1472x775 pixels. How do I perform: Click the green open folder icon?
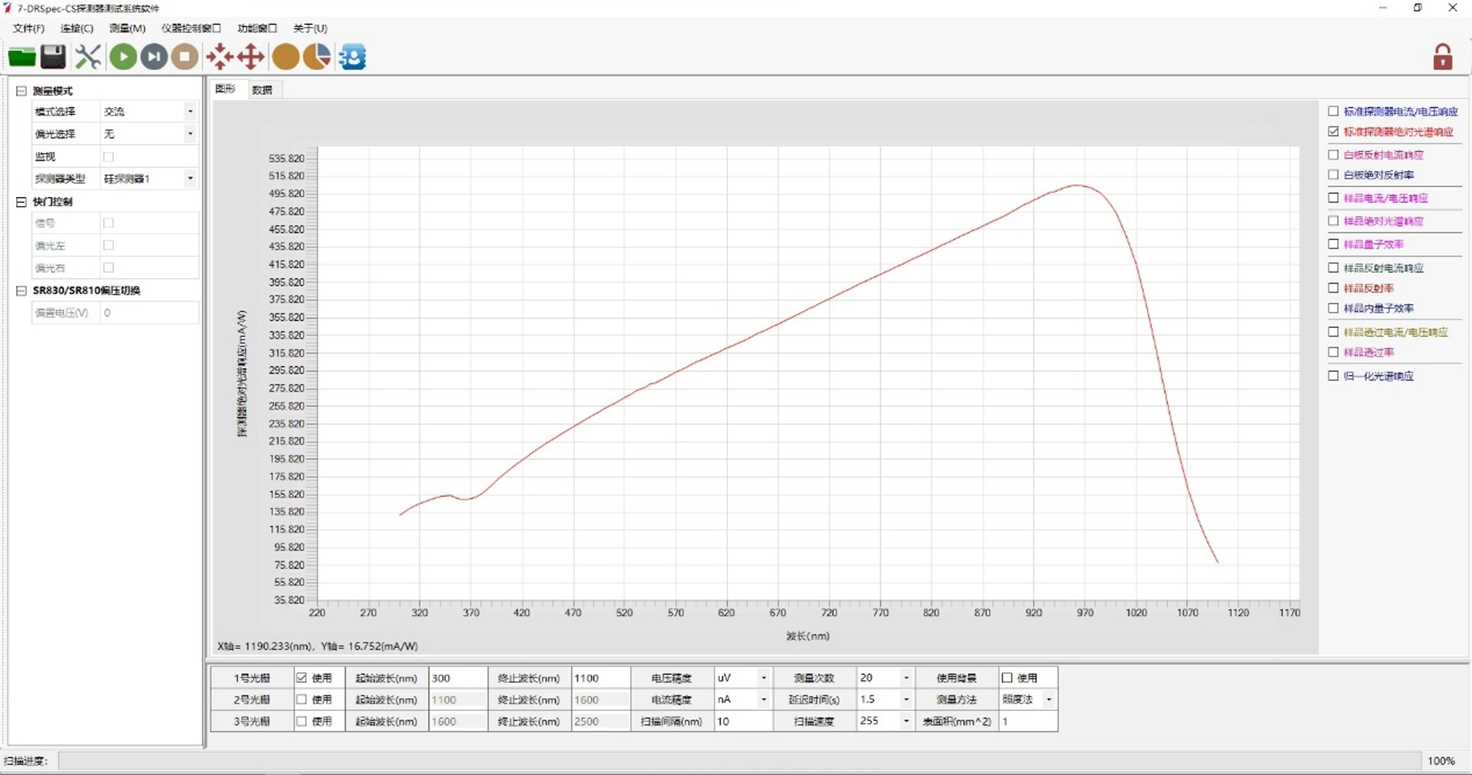pyautogui.click(x=22, y=57)
